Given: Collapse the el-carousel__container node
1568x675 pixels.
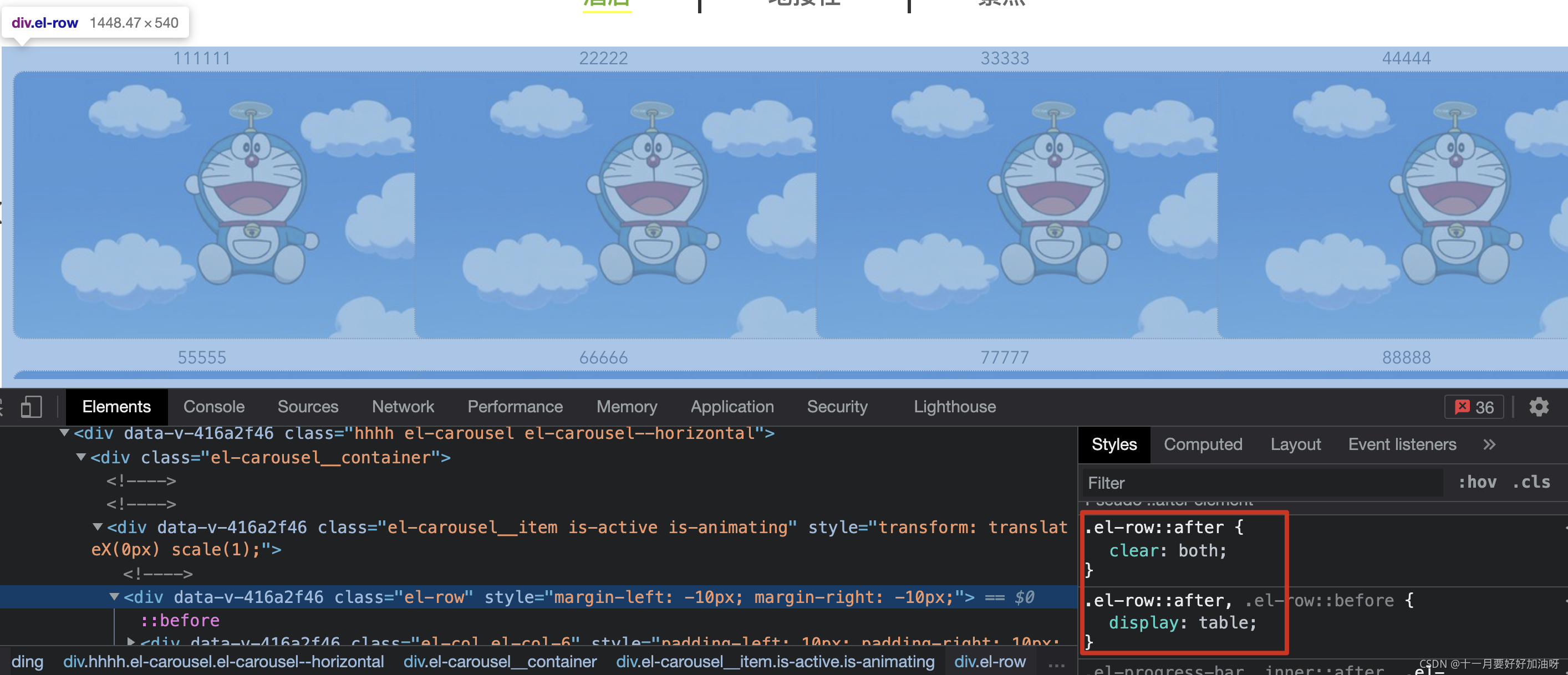Looking at the screenshot, I should point(80,457).
